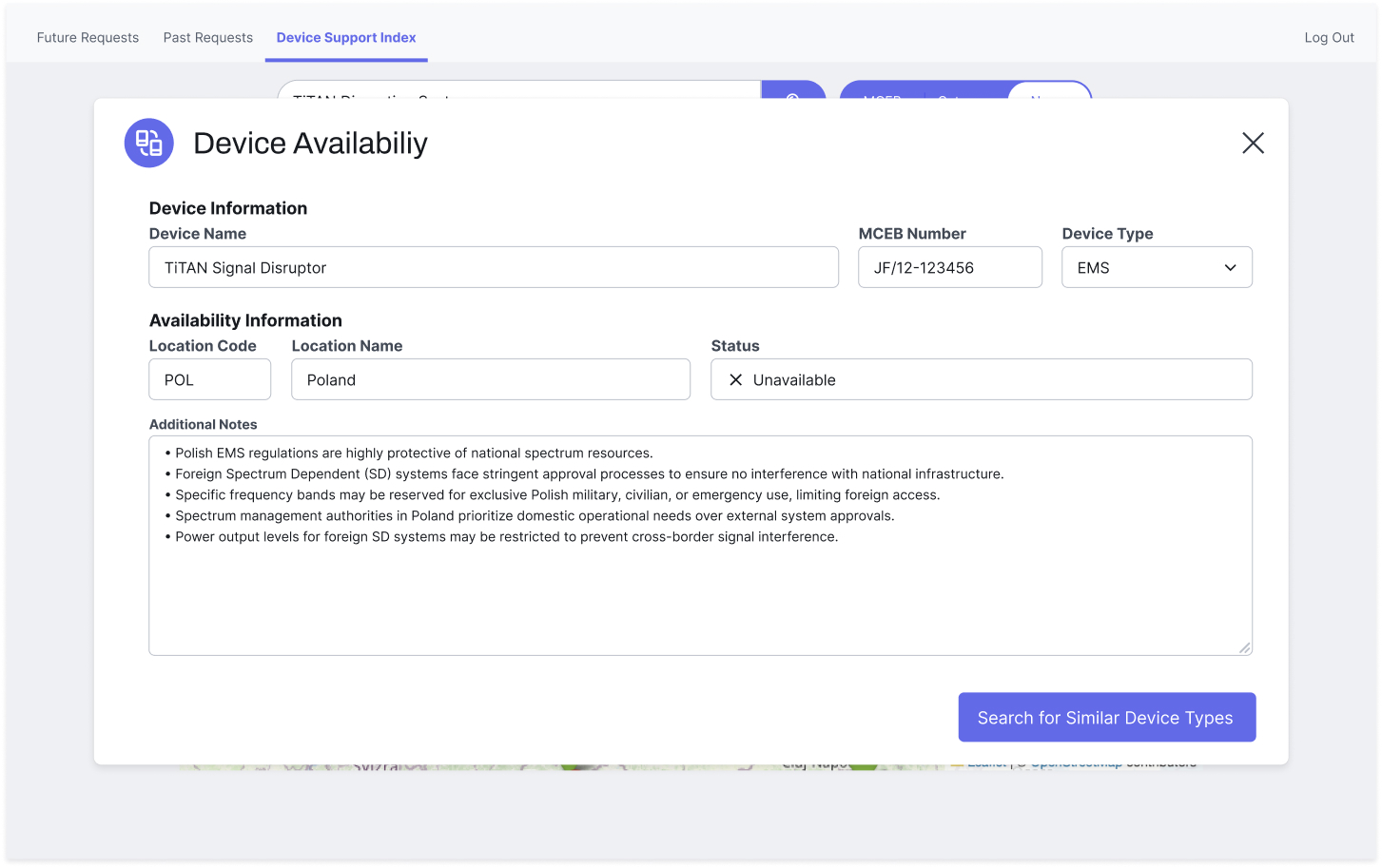
Task: Select the rightmost search filter toggle option
Action: pos(1048,92)
